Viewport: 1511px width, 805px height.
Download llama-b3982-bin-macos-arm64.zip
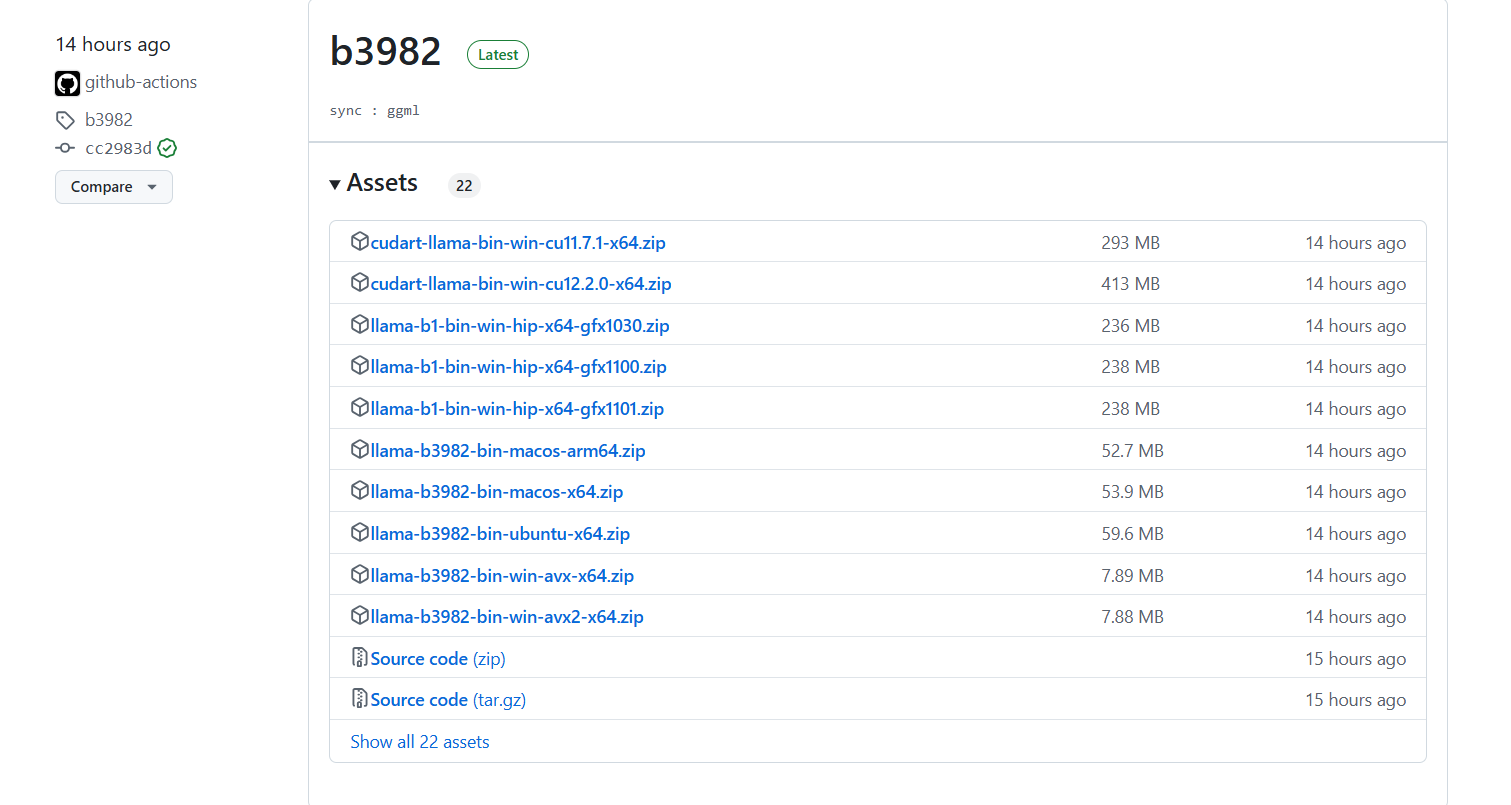[x=508, y=451]
